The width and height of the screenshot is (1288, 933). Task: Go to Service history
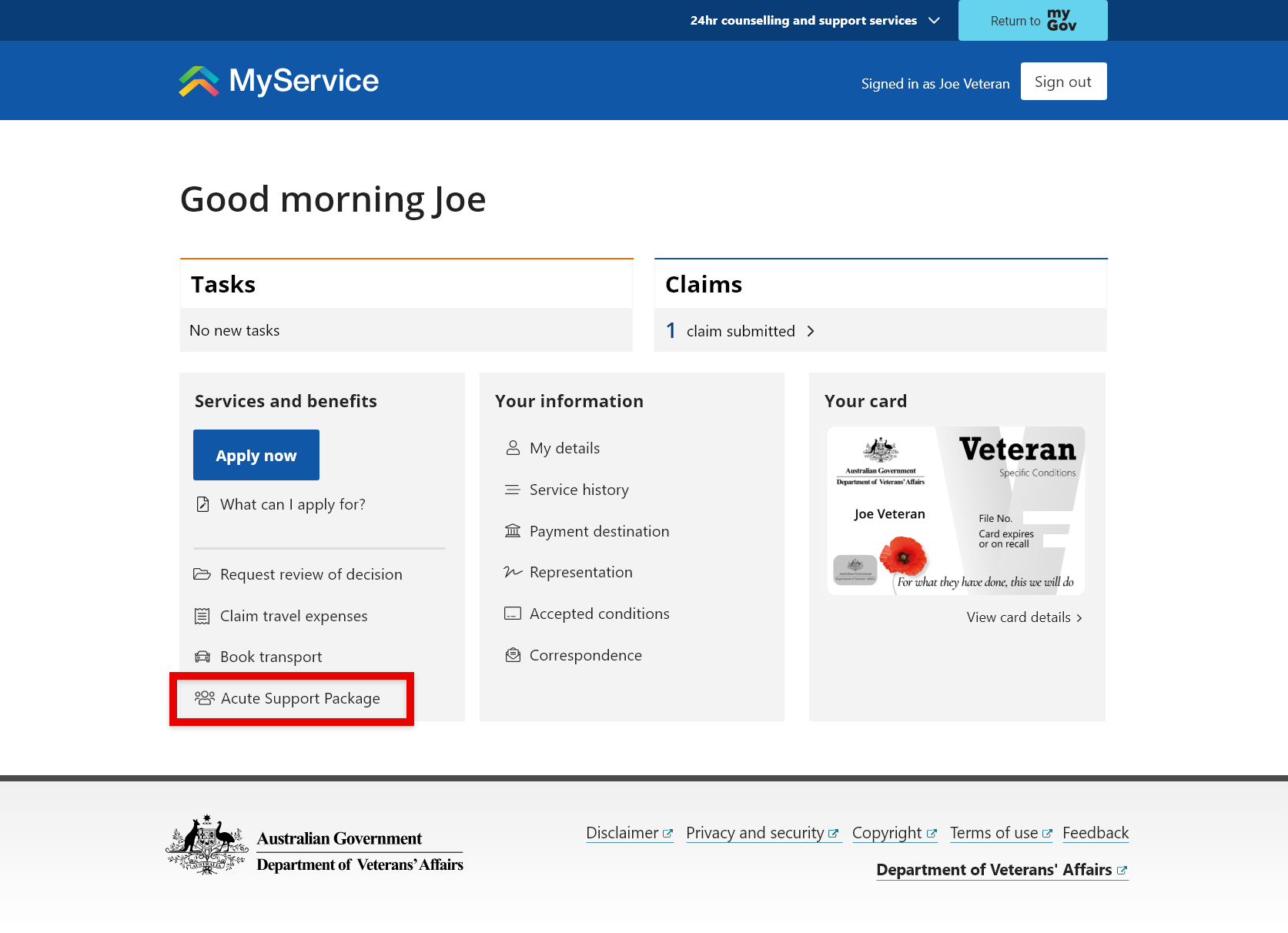579,490
